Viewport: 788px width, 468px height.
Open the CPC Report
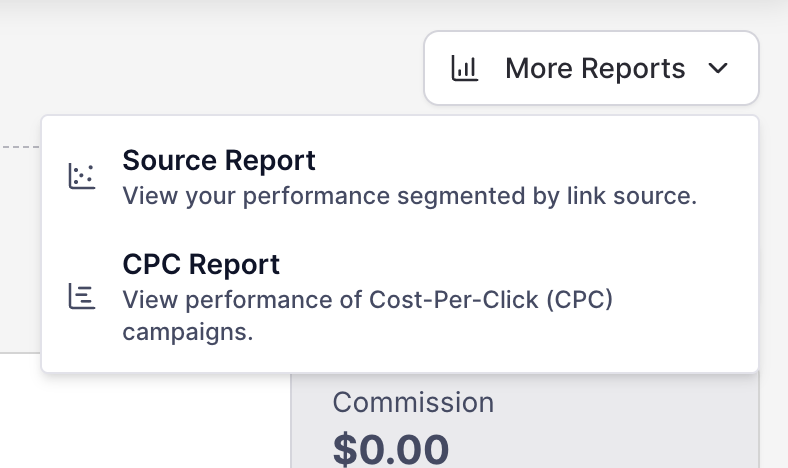201,265
